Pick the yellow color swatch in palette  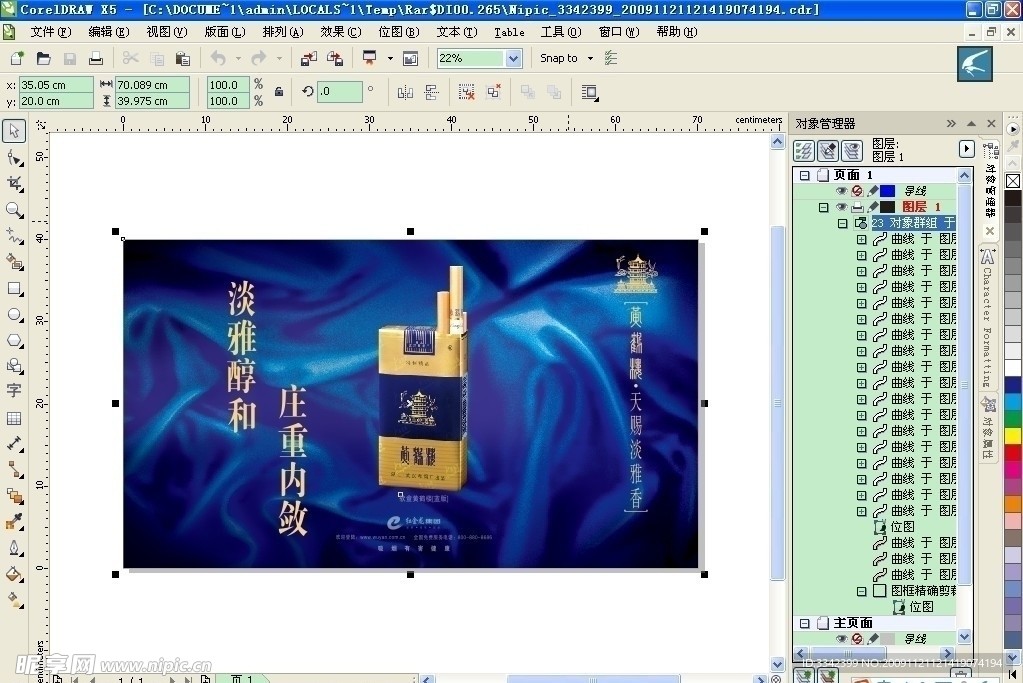pos(1013,436)
